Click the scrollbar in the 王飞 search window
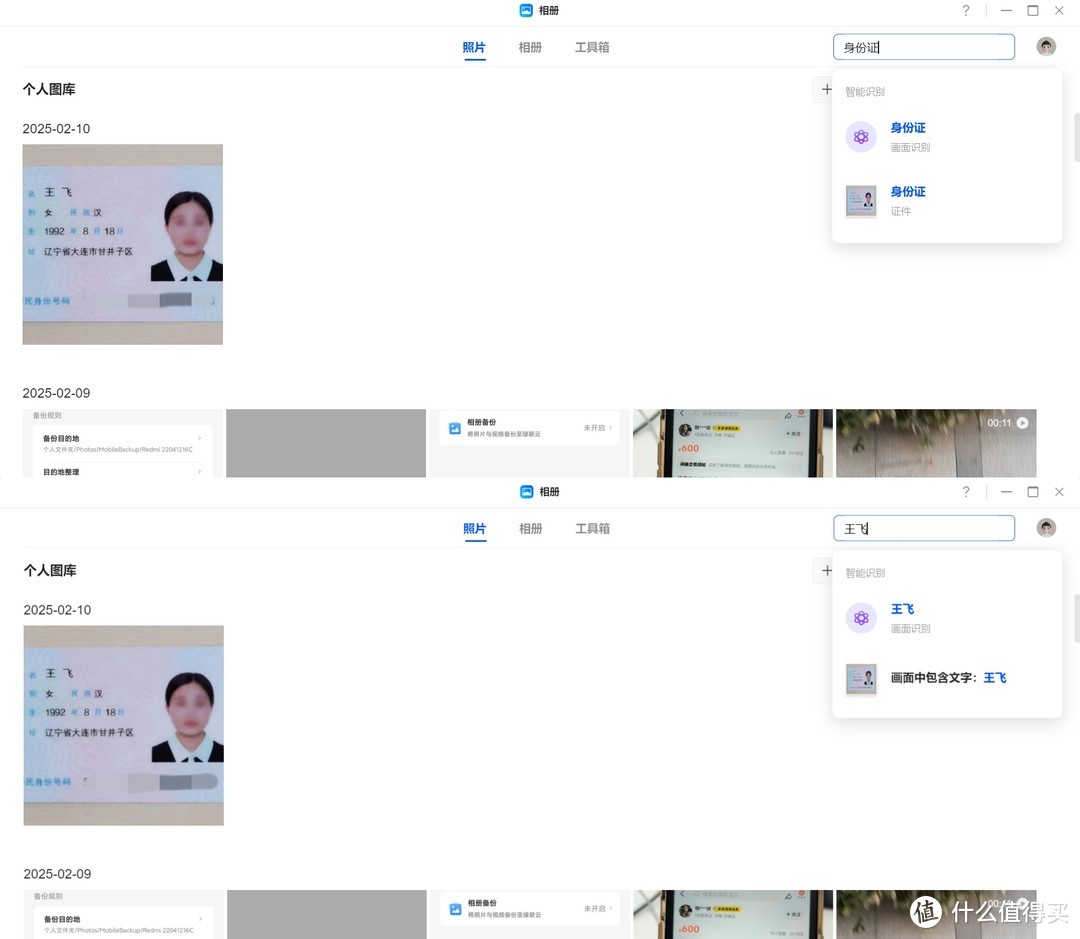The width and height of the screenshot is (1080, 939). click(1077, 618)
